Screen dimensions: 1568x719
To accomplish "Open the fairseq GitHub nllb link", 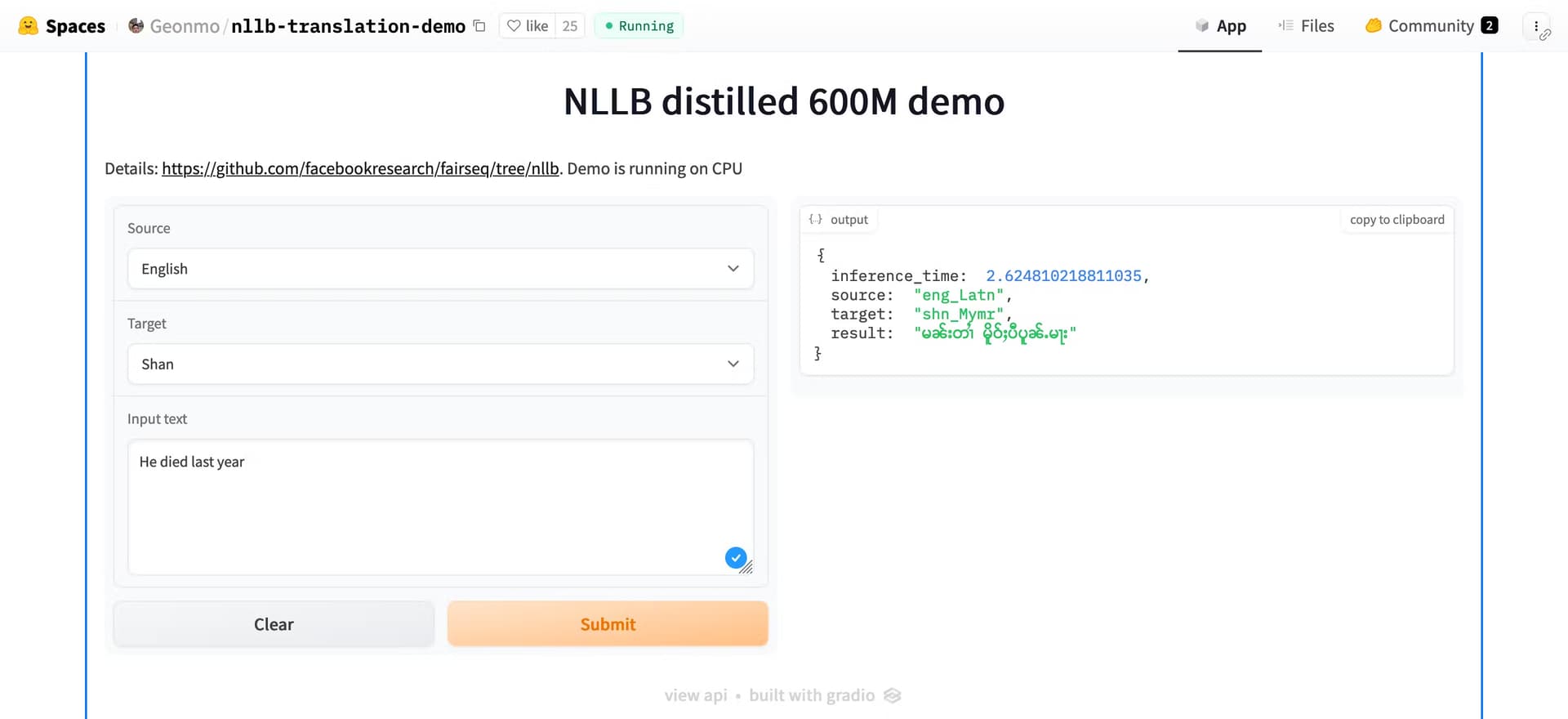I will point(360,168).
